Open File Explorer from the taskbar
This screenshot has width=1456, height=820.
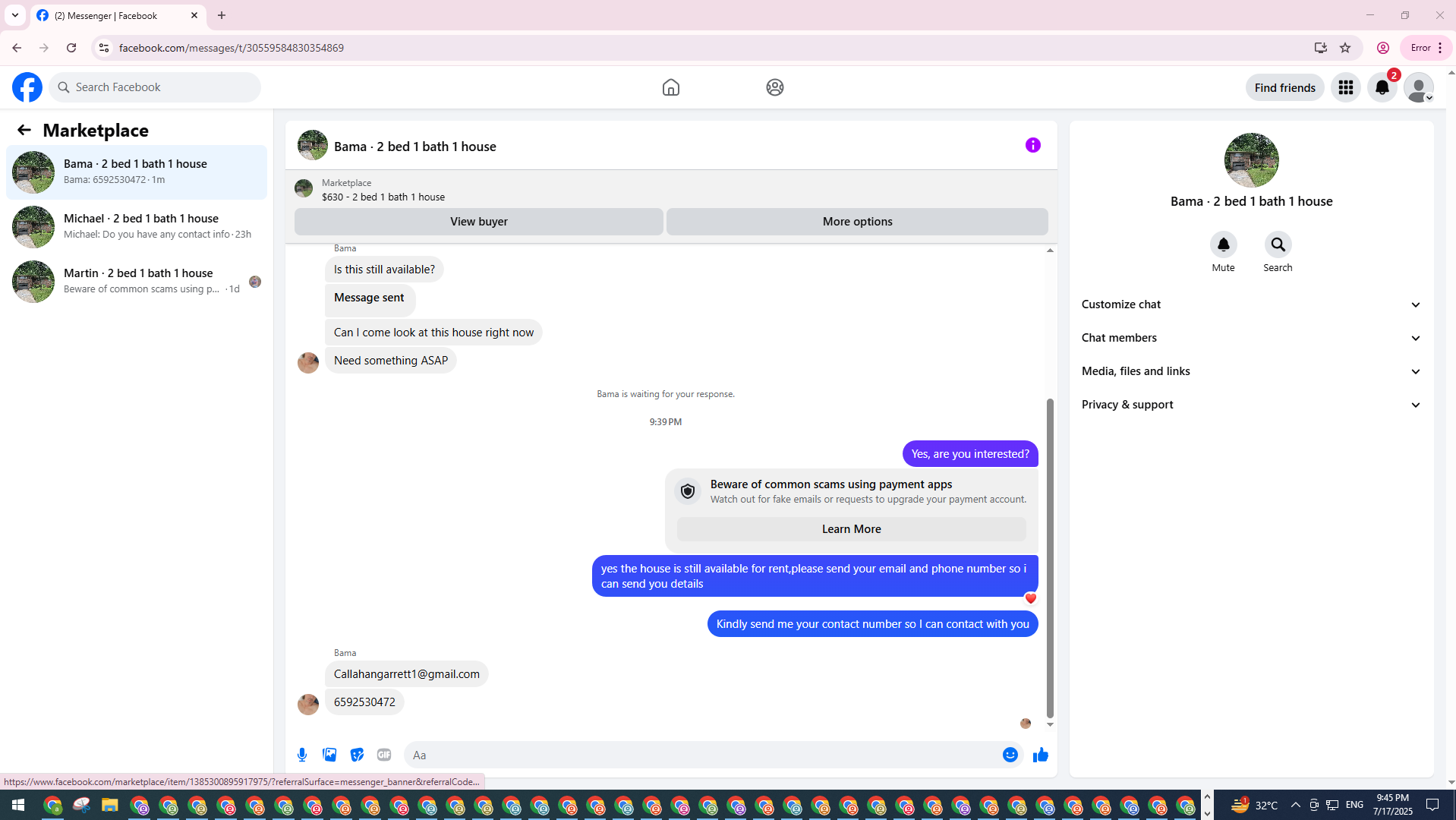click(x=110, y=805)
